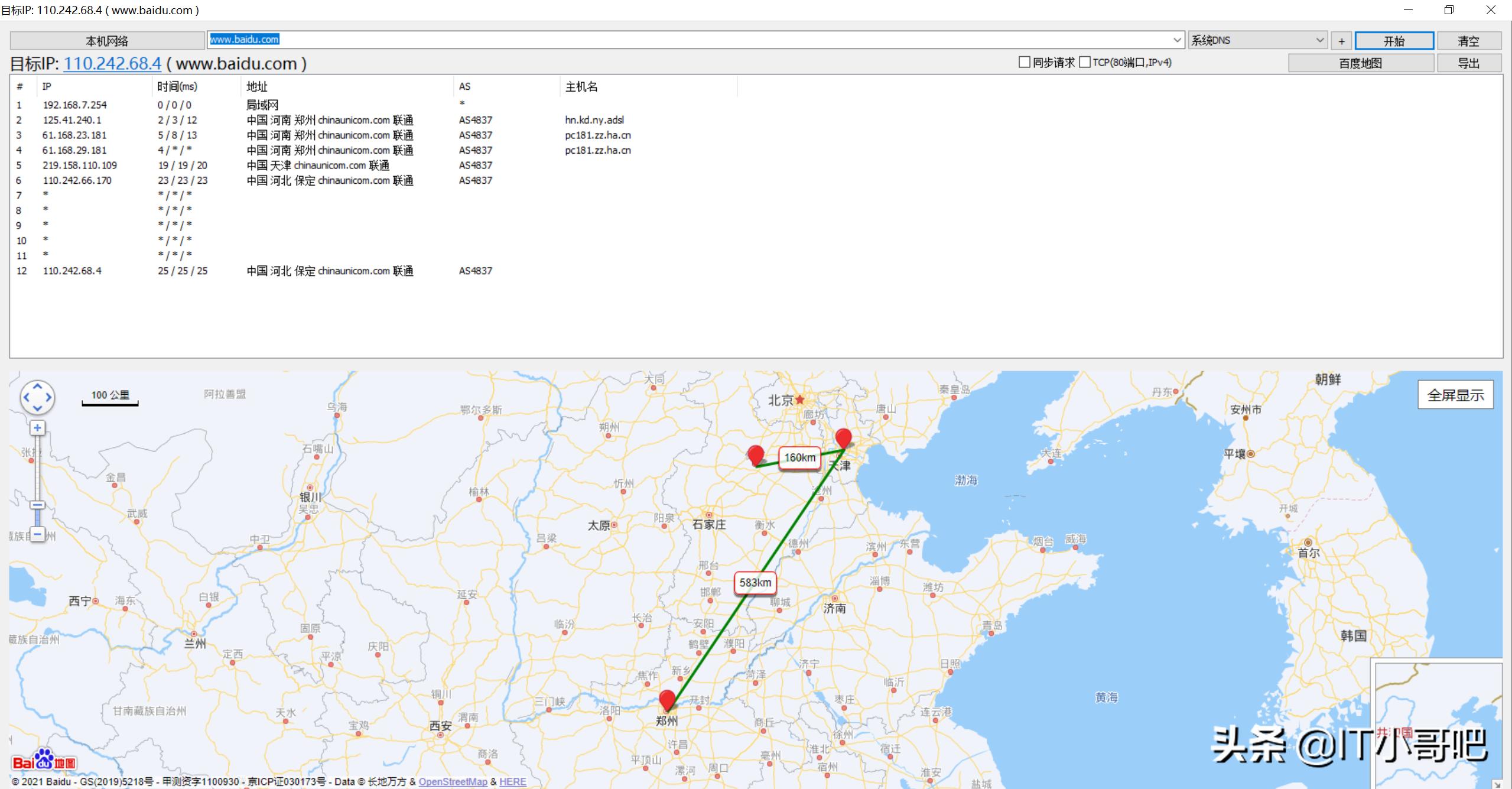Click the IP link 110.242.68.4
This screenshot has width=1512, height=789.
click(112, 63)
